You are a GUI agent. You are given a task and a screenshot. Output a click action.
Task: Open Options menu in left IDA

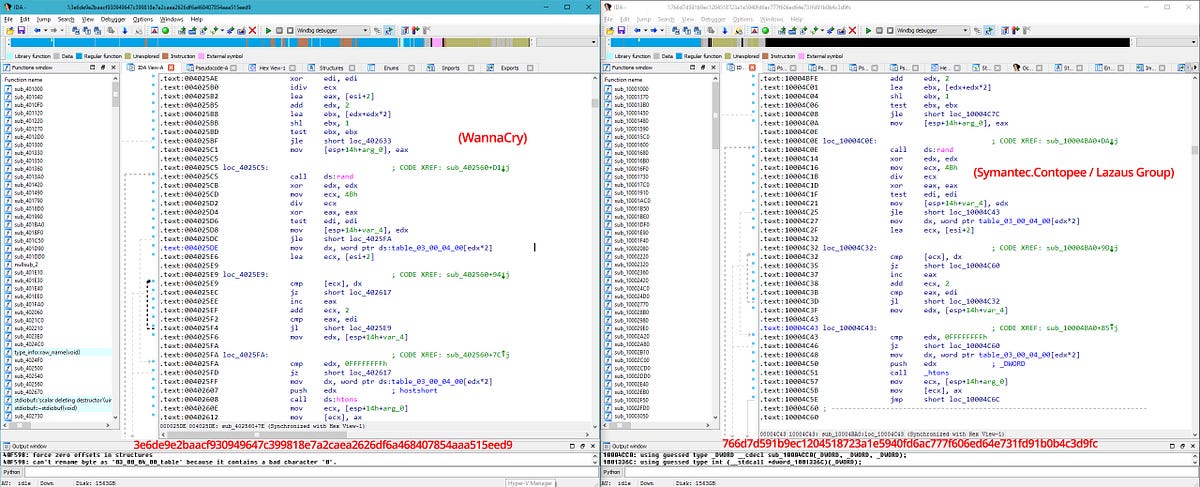coord(143,19)
